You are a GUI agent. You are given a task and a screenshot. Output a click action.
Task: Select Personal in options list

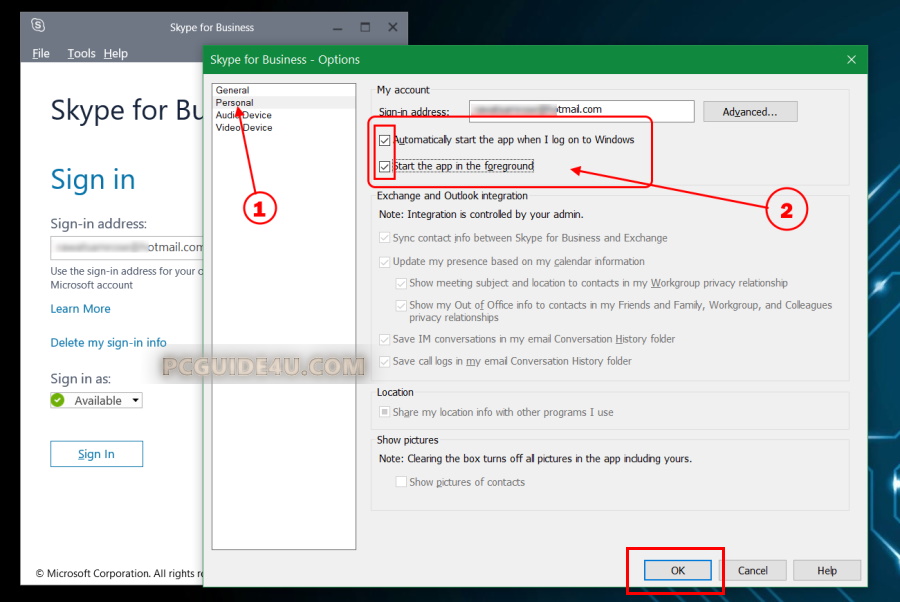tap(235, 102)
